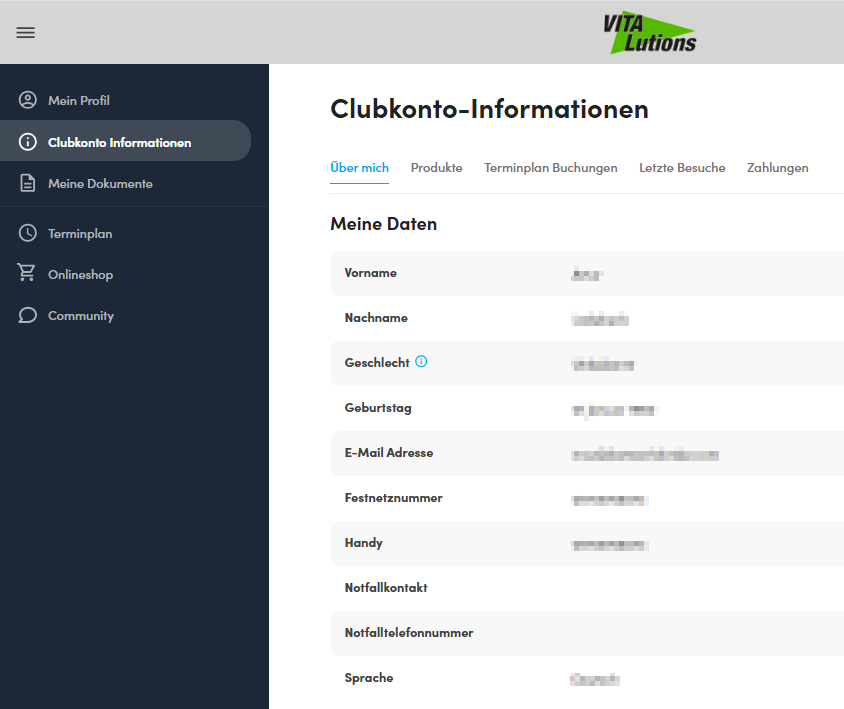Select the Terminplan clock icon
The height and width of the screenshot is (709, 844).
(x=25, y=233)
